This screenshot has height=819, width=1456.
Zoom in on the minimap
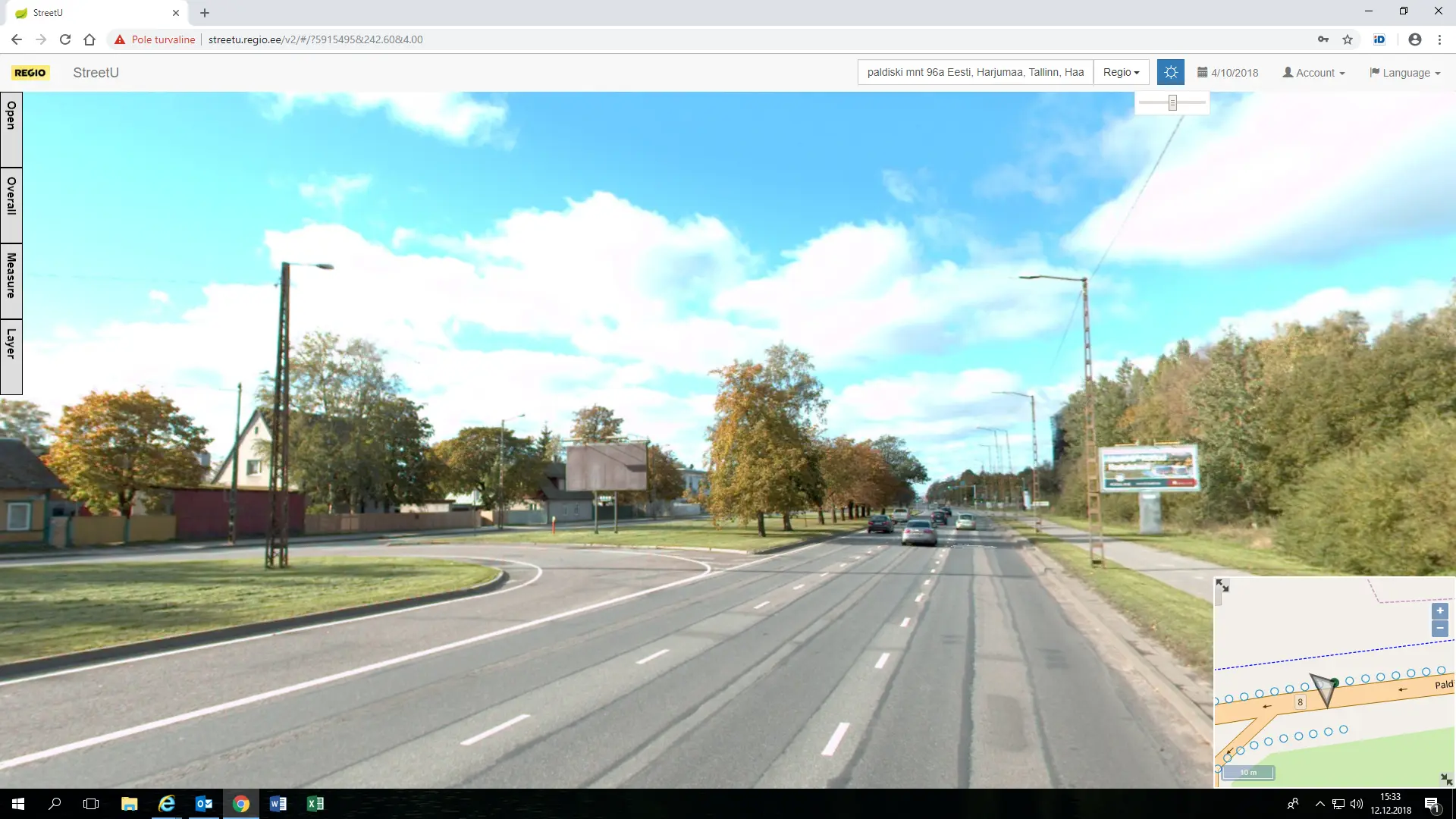coord(1439,610)
